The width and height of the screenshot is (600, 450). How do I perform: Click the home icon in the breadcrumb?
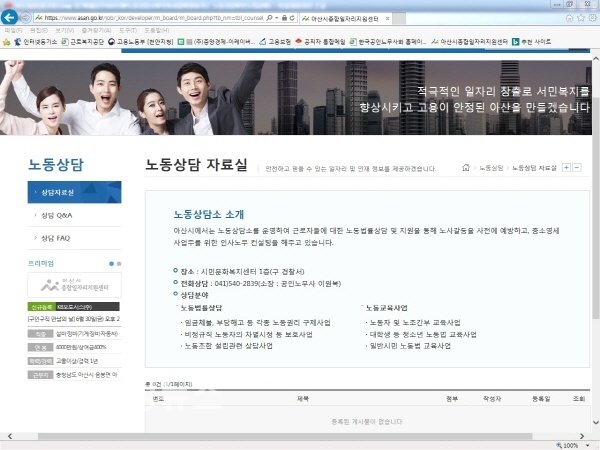pyautogui.click(x=466, y=168)
